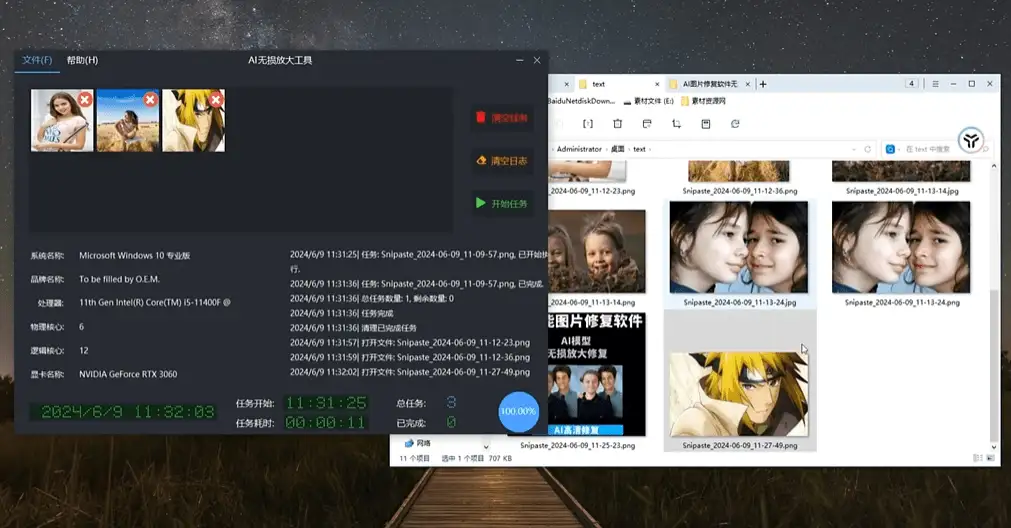Click the refresh icon in Explorer toolbar
Viewport: 1011px width, 528px height.
click(x=735, y=124)
